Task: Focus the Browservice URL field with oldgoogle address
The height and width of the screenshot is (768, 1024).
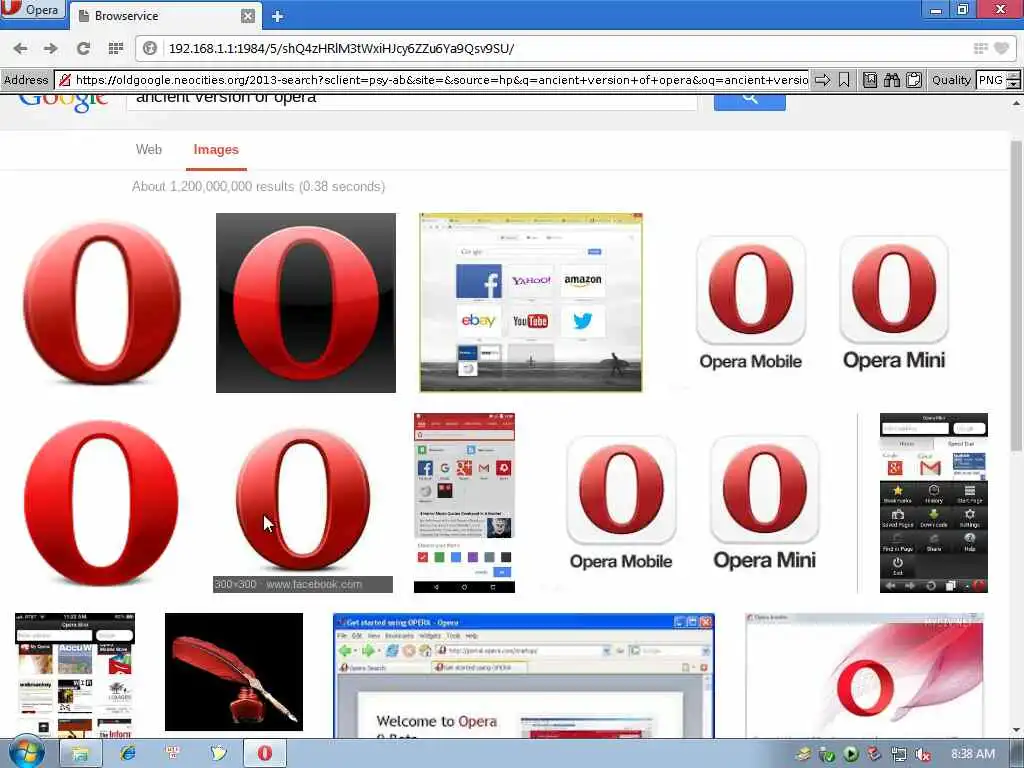Action: coord(441,80)
